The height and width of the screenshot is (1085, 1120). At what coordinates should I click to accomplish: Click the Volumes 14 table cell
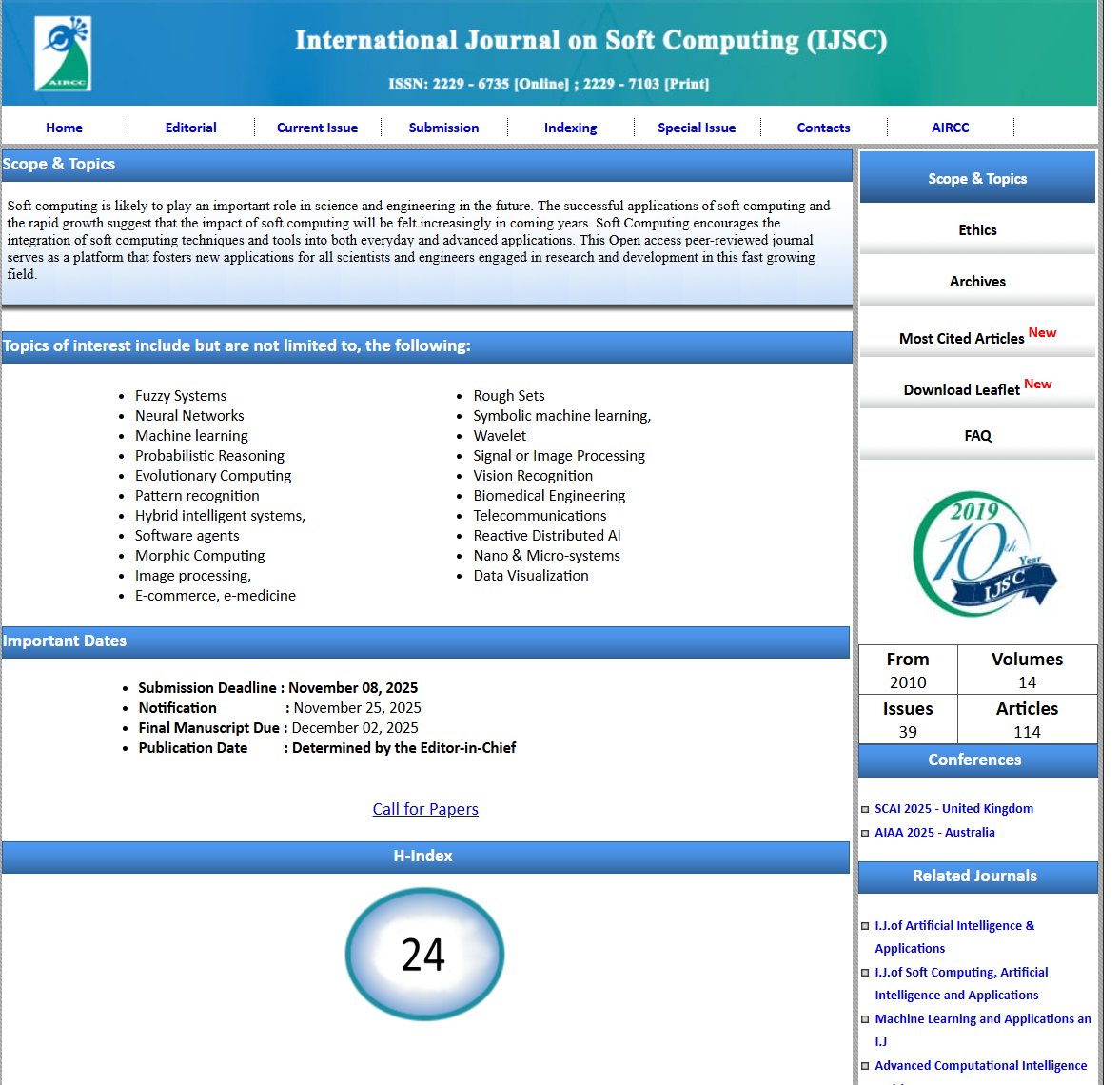1027,670
